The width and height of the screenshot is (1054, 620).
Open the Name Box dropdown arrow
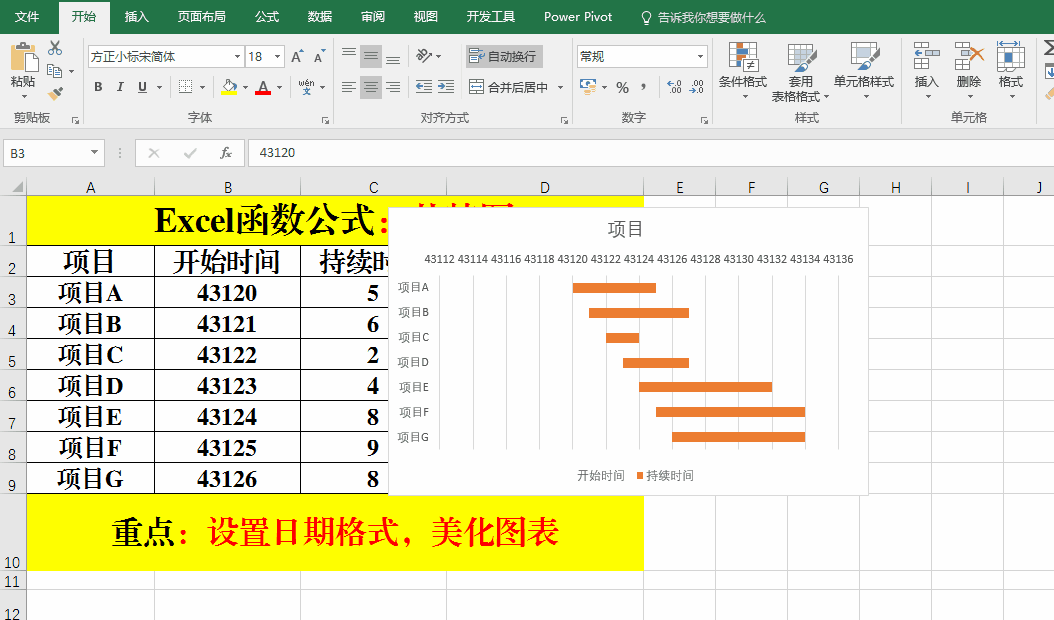click(x=95, y=153)
